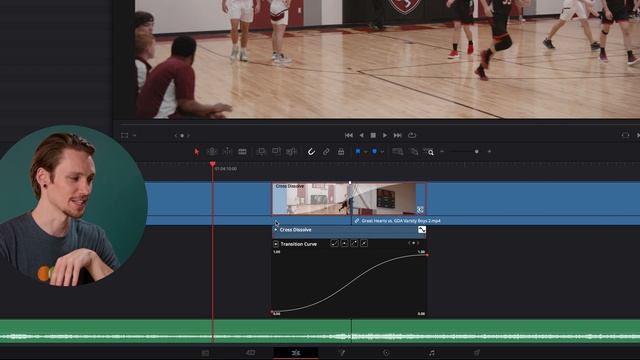Toggle Linked Selection chain icon
Image resolution: width=640 pixels, height=360 pixels.
point(326,152)
